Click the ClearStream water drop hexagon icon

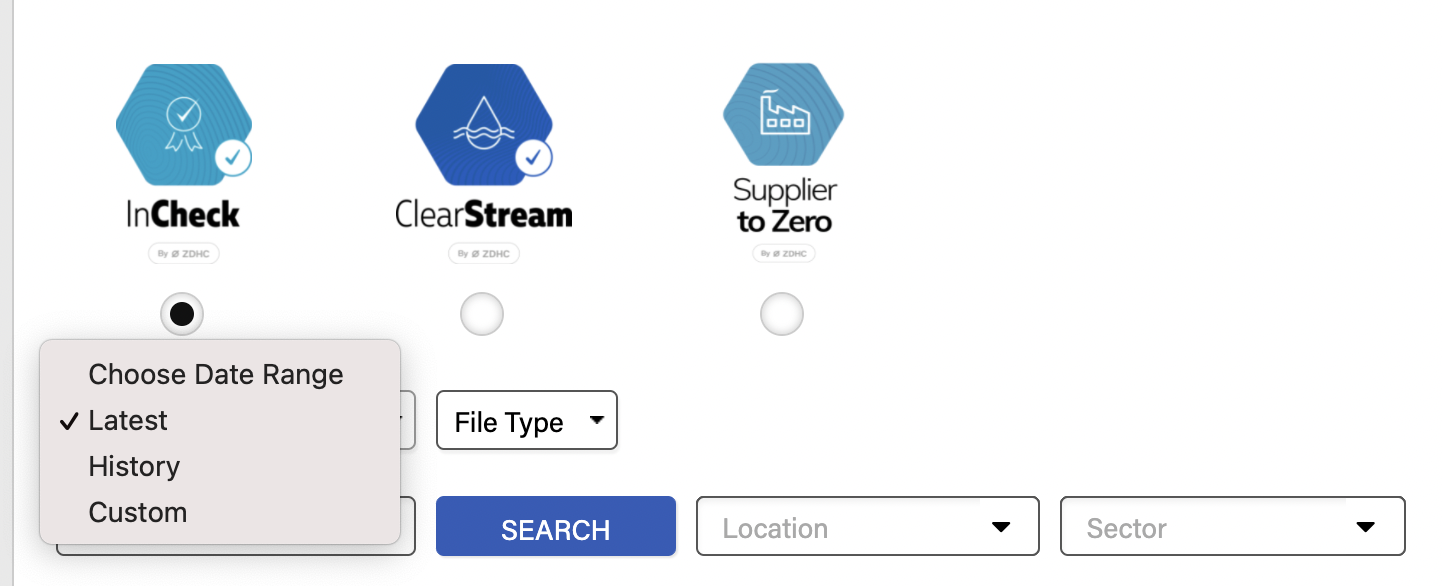point(483,124)
